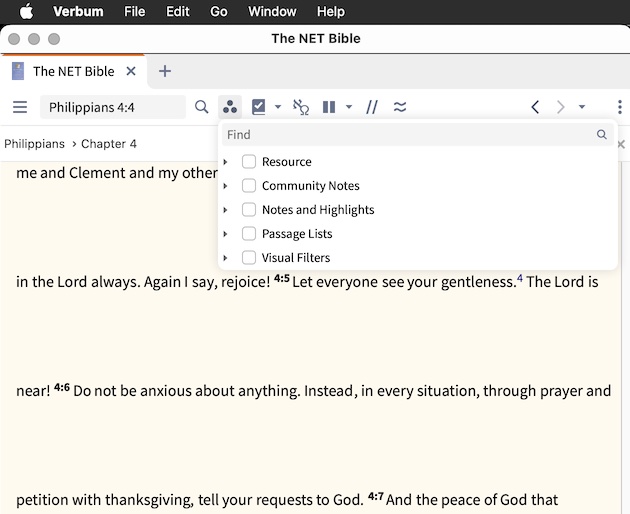Close The NET Bible tab
Image resolution: width=630 pixels, height=514 pixels.
click(131, 71)
